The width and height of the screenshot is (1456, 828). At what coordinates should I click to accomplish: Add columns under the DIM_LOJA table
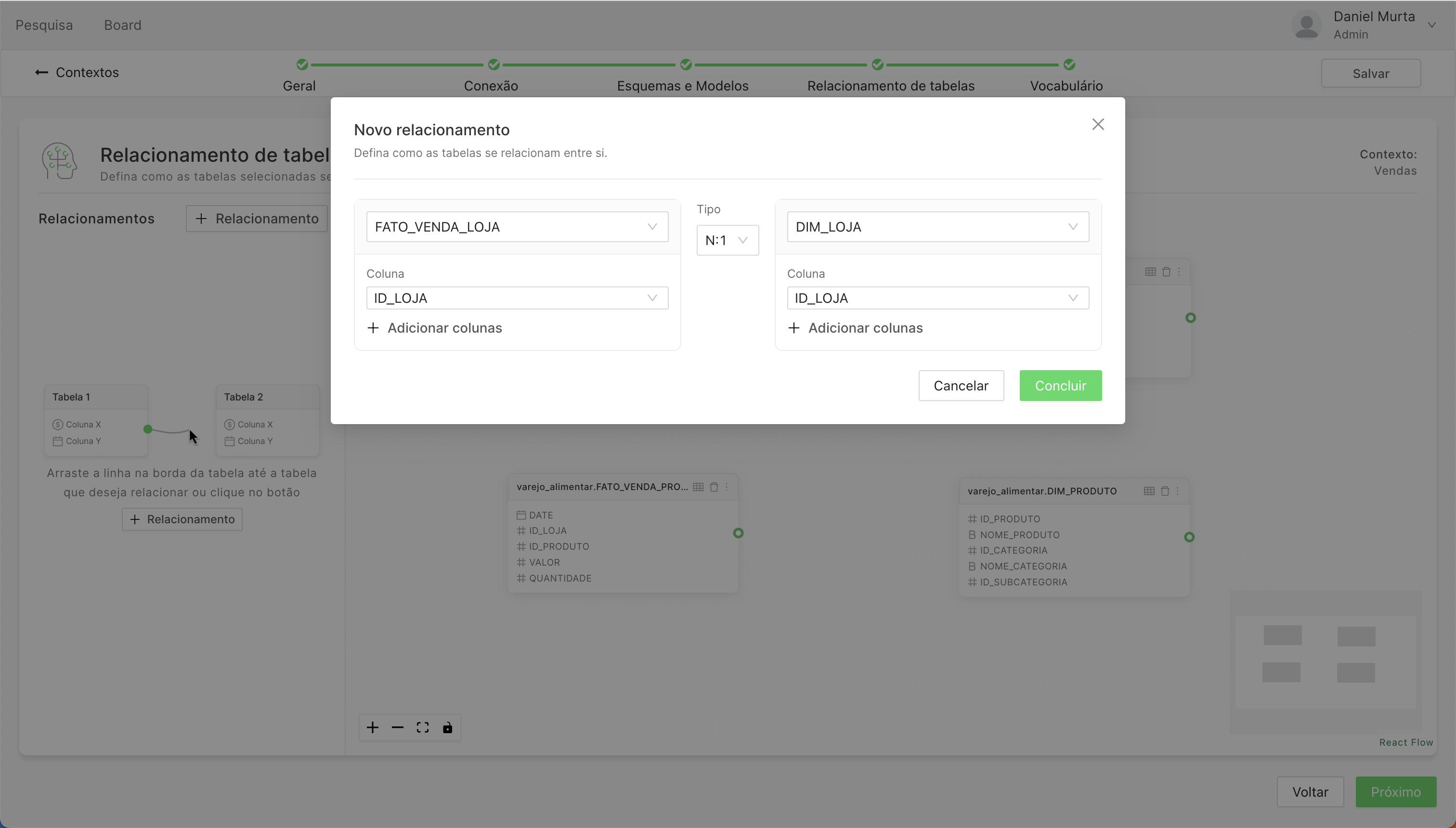point(855,328)
